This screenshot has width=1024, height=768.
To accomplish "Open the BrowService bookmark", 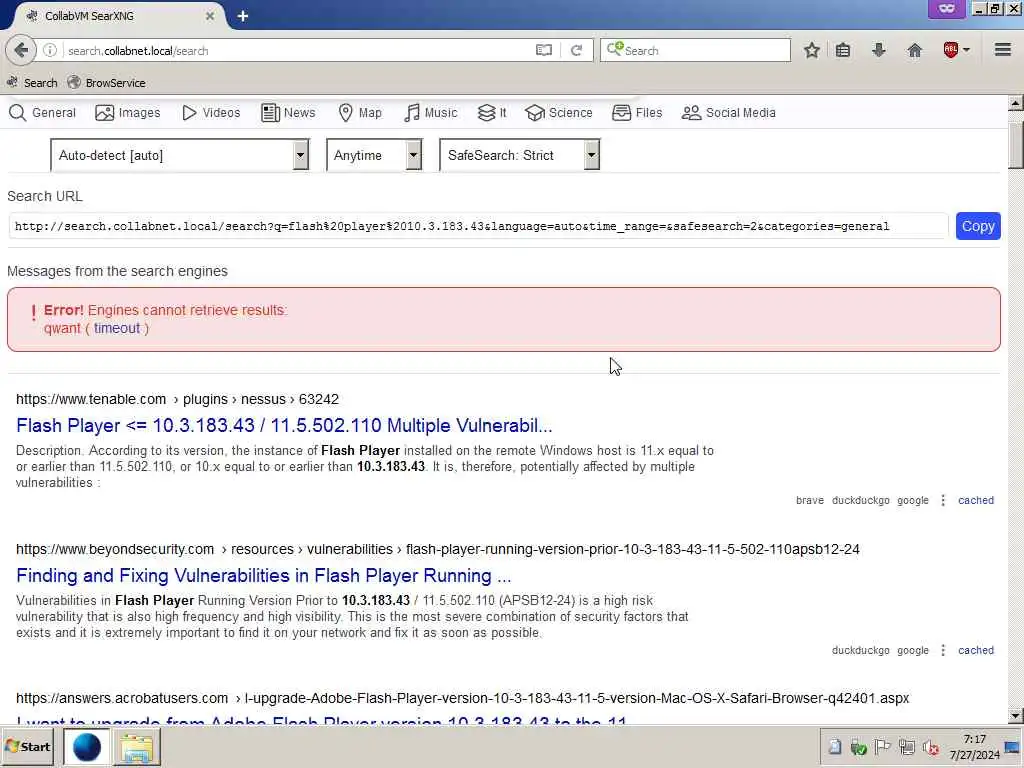I will click(x=106, y=83).
